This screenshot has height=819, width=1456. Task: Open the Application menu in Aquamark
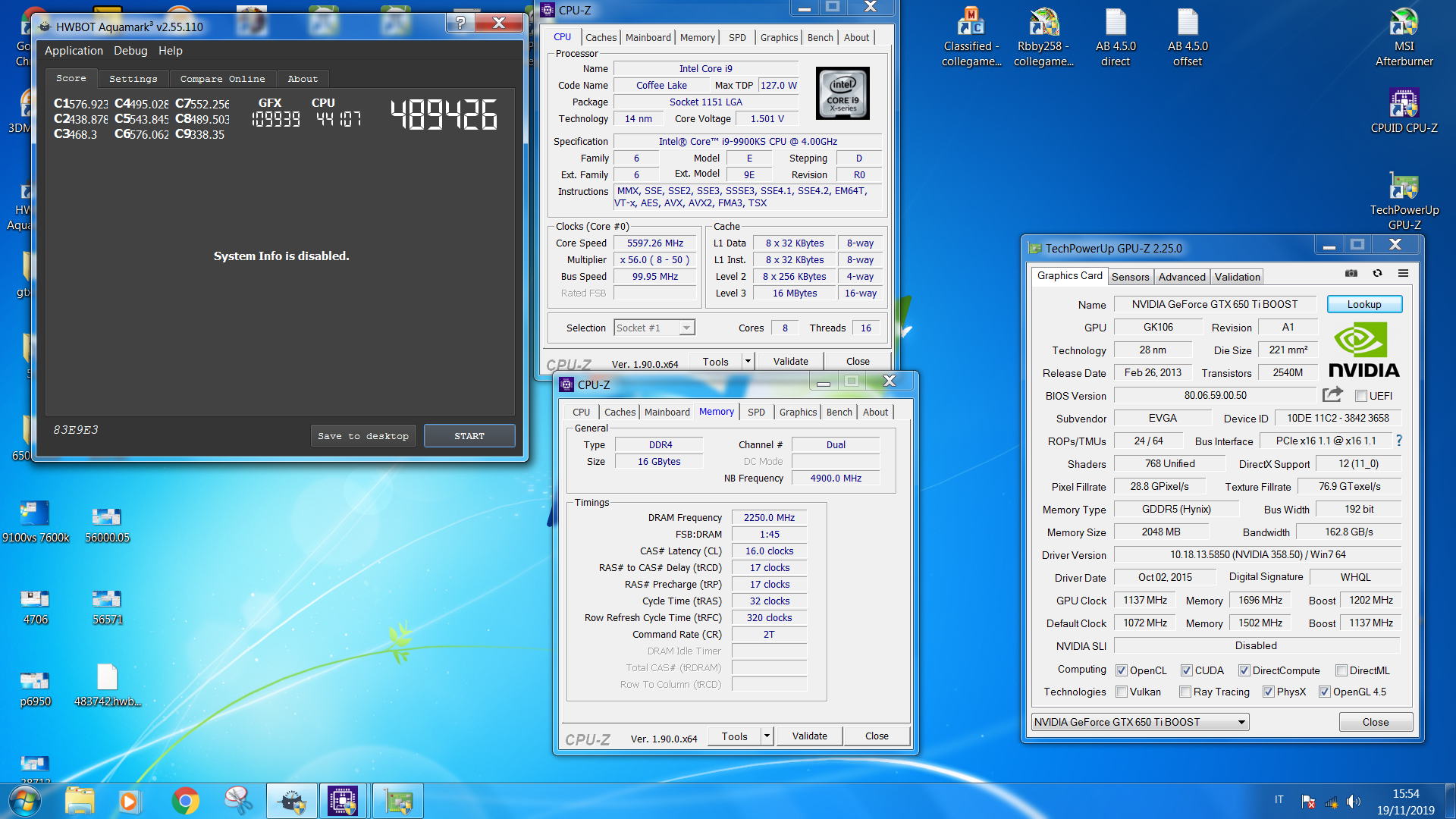pyautogui.click(x=74, y=51)
